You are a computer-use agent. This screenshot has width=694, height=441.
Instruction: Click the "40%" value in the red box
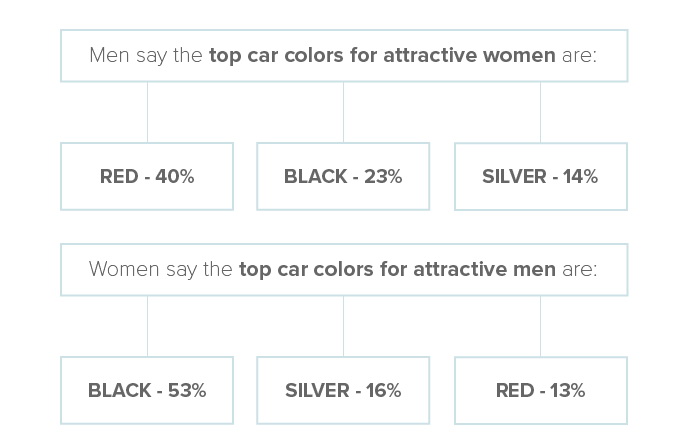click(x=176, y=177)
